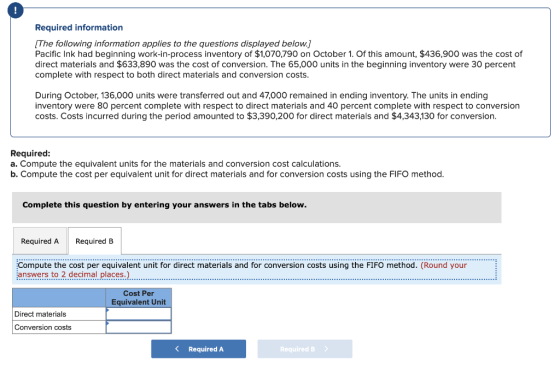Click the right chevron beside Required B

[x=326, y=349]
